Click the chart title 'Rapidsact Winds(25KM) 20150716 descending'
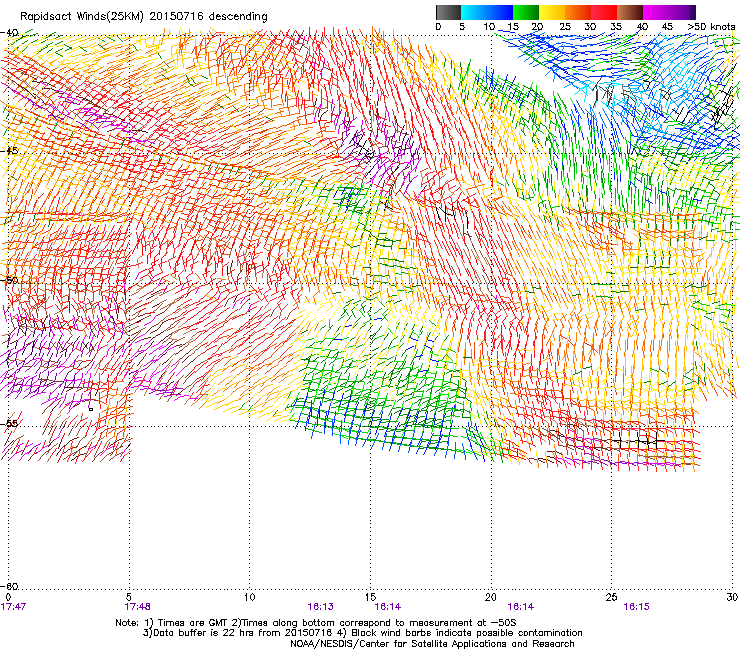The height and width of the screenshot is (650, 740). tap(144, 17)
